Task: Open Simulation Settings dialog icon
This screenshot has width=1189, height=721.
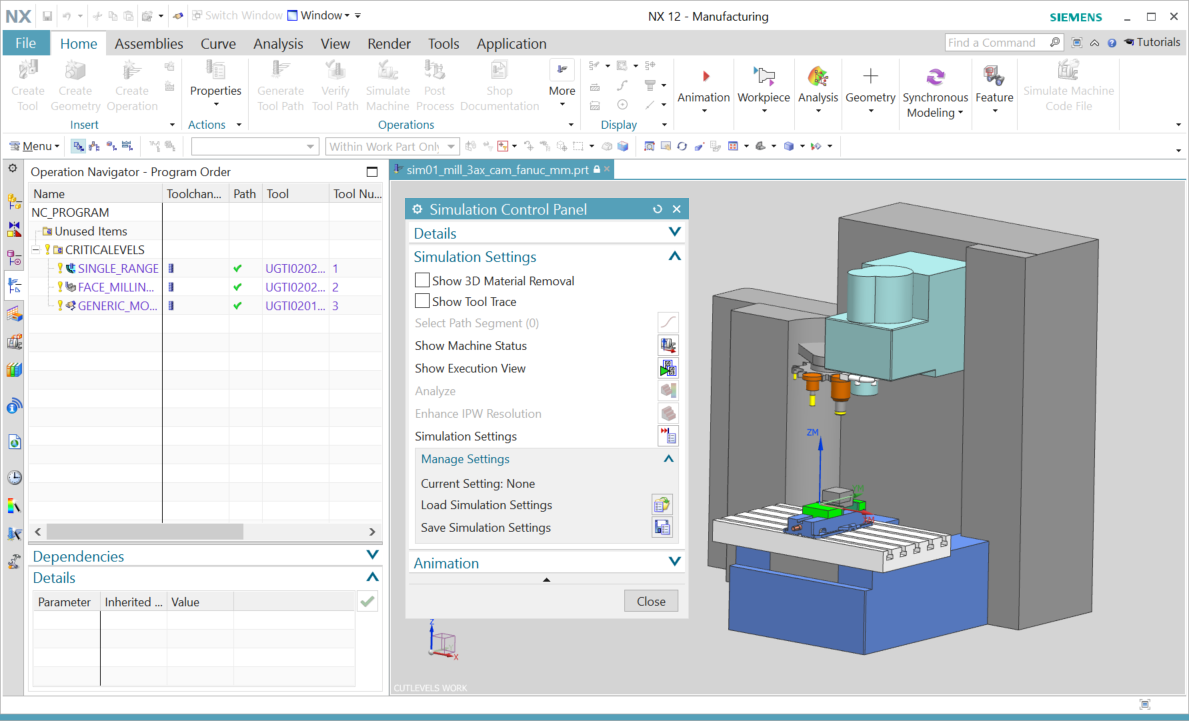Action: tap(668, 437)
